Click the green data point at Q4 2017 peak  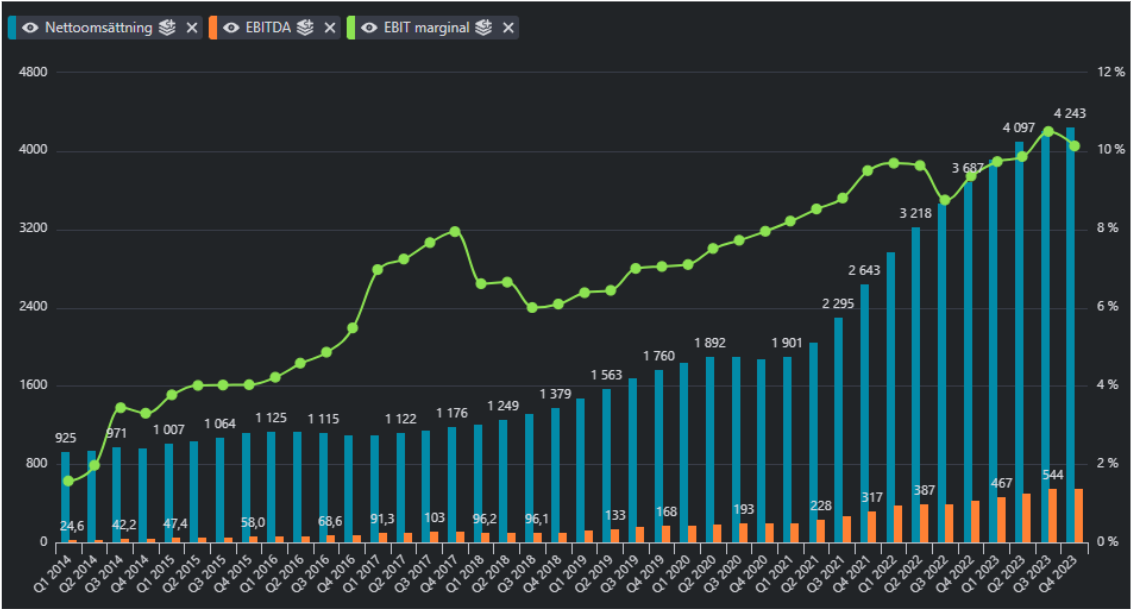(x=455, y=232)
